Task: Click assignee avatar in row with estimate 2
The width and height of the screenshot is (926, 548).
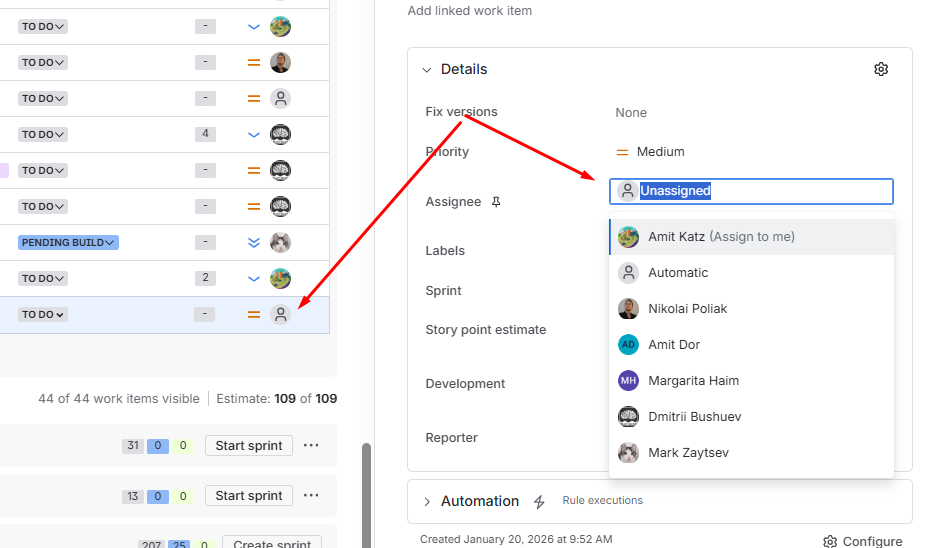Action: [x=281, y=279]
